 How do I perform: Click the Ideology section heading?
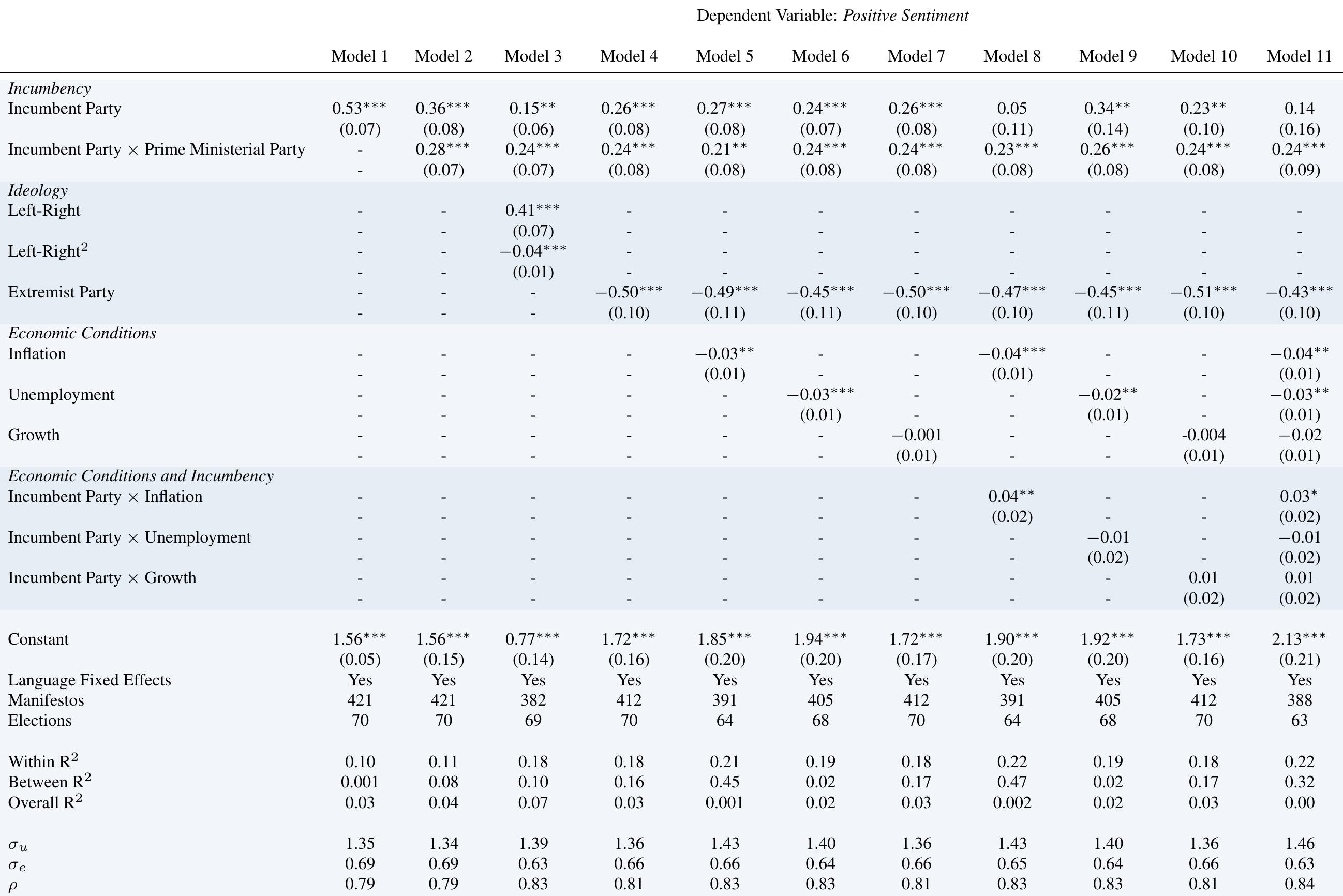[38, 190]
